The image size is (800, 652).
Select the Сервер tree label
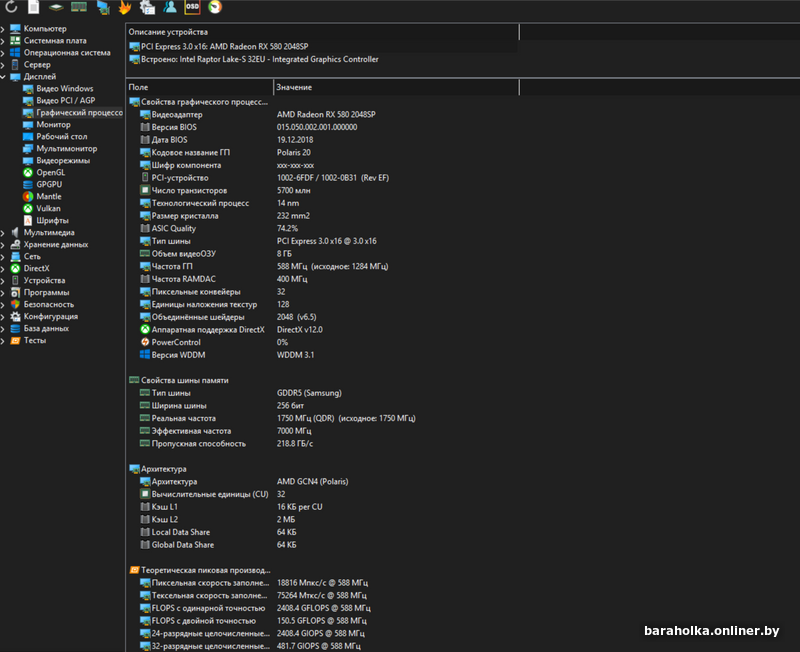37,64
